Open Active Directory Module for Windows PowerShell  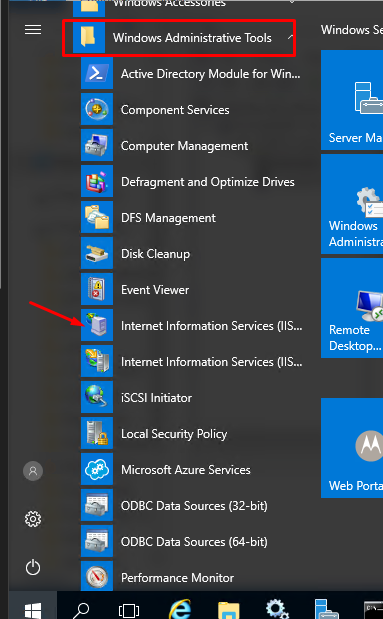192,73
